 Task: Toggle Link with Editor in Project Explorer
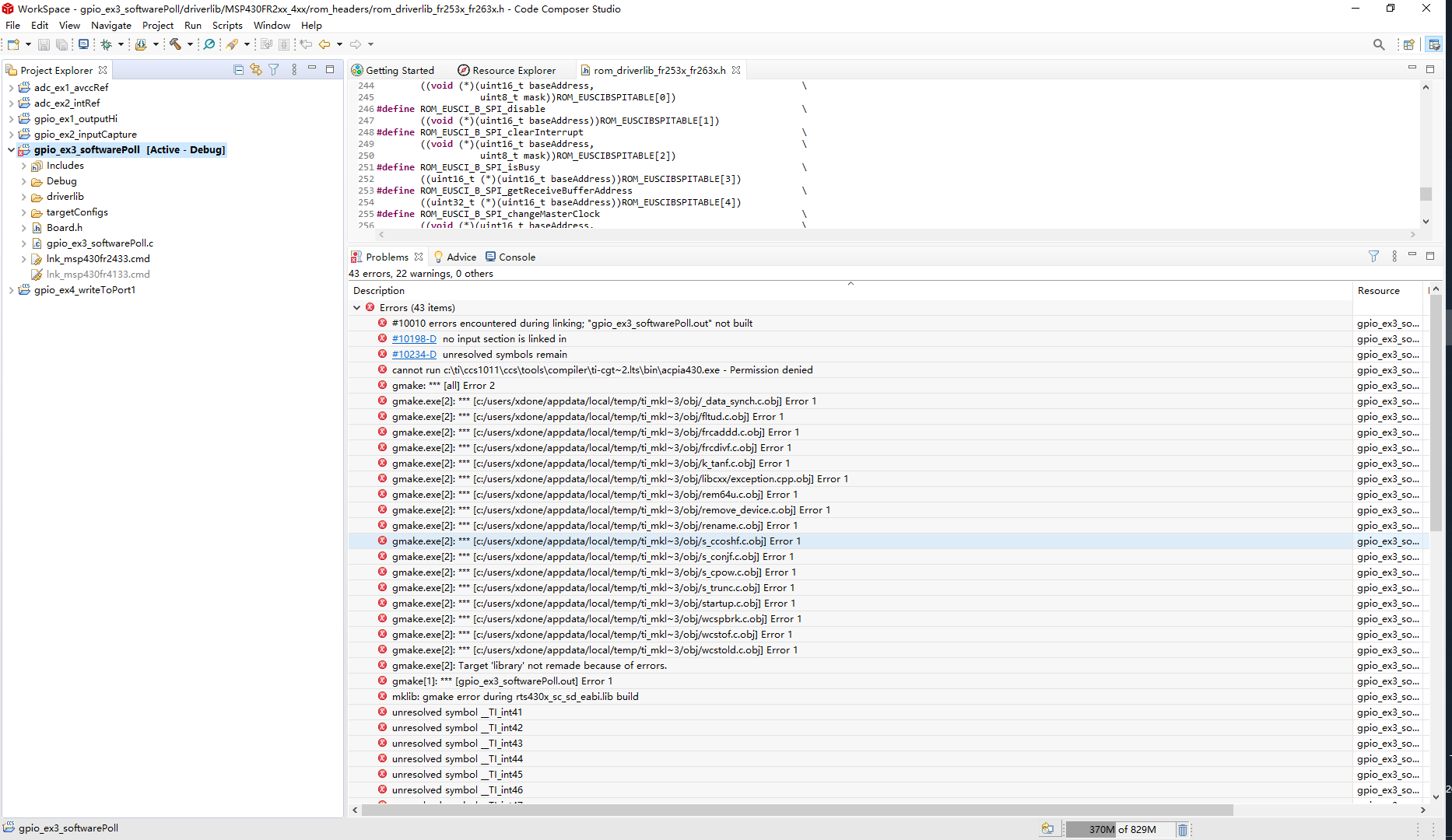[x=256, y=69]
